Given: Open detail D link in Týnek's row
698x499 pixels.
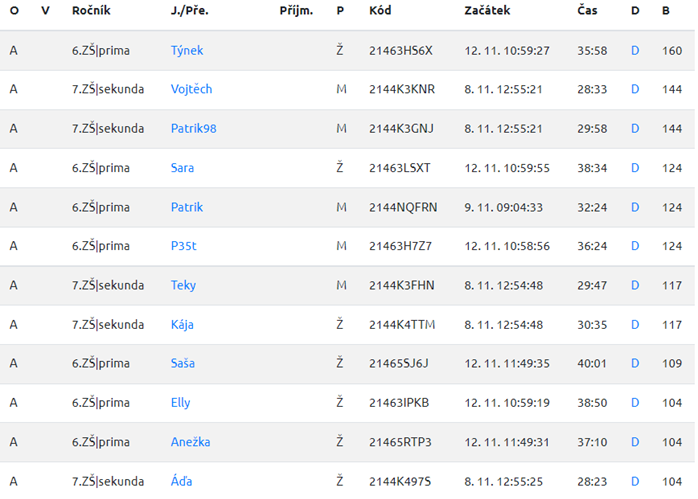Looking at the screenshot, I should [635, 51].
